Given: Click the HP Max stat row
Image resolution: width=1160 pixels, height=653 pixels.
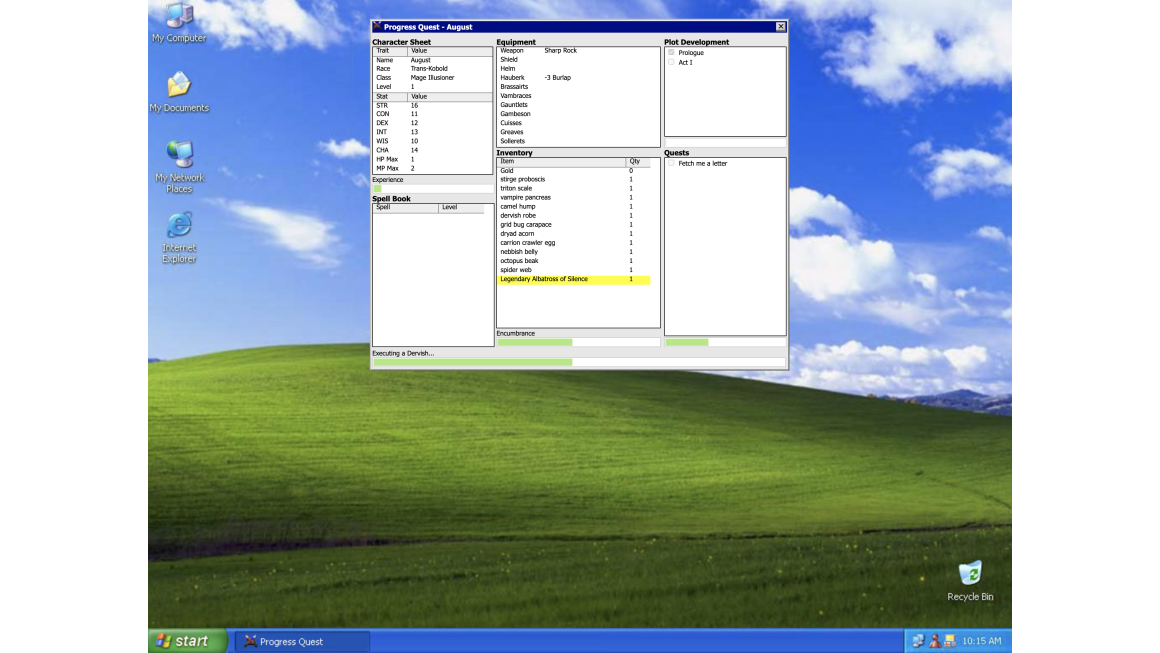Looking at the screenshot, I should click(x=432, y=160).
